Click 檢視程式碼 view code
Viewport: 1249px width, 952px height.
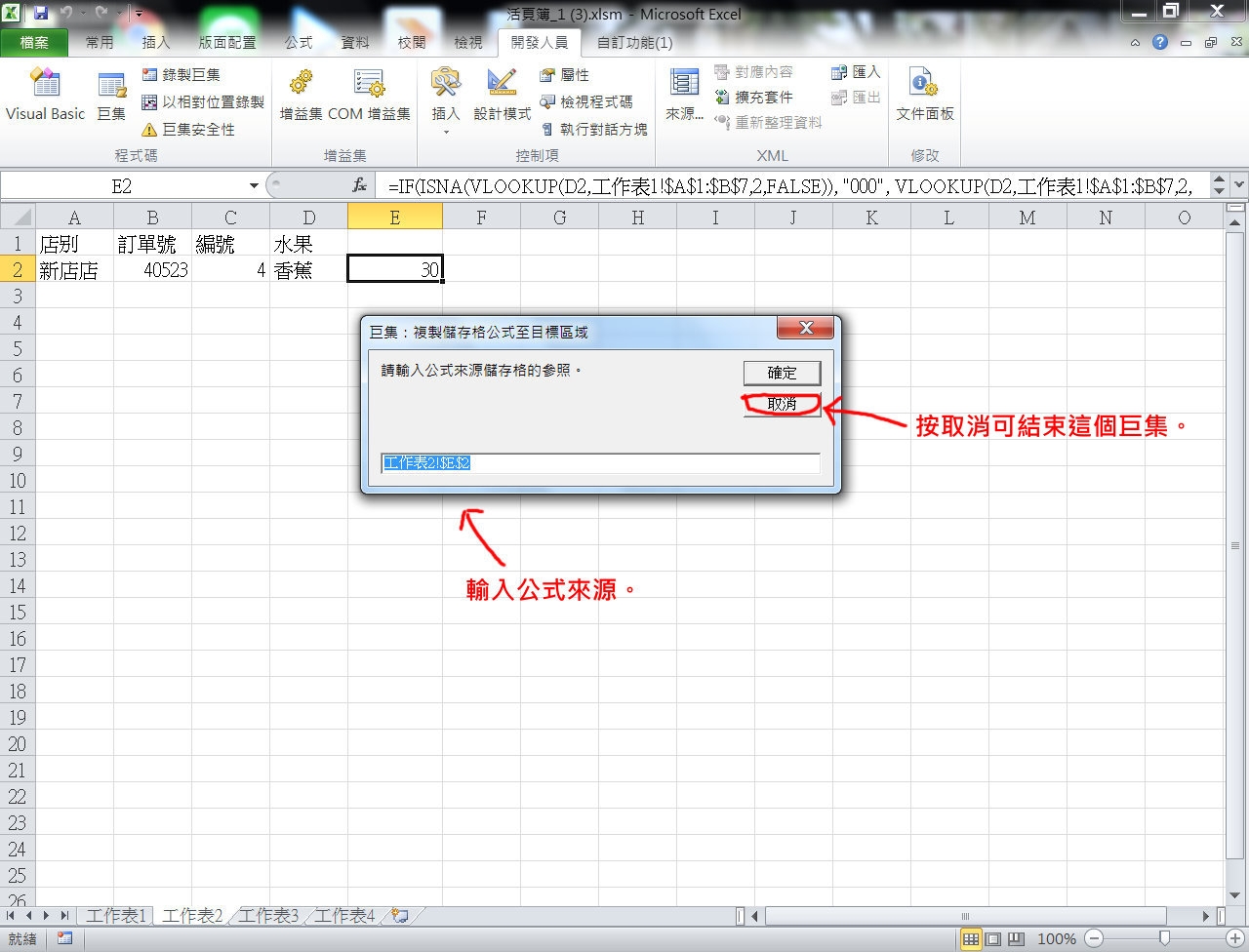585,101
